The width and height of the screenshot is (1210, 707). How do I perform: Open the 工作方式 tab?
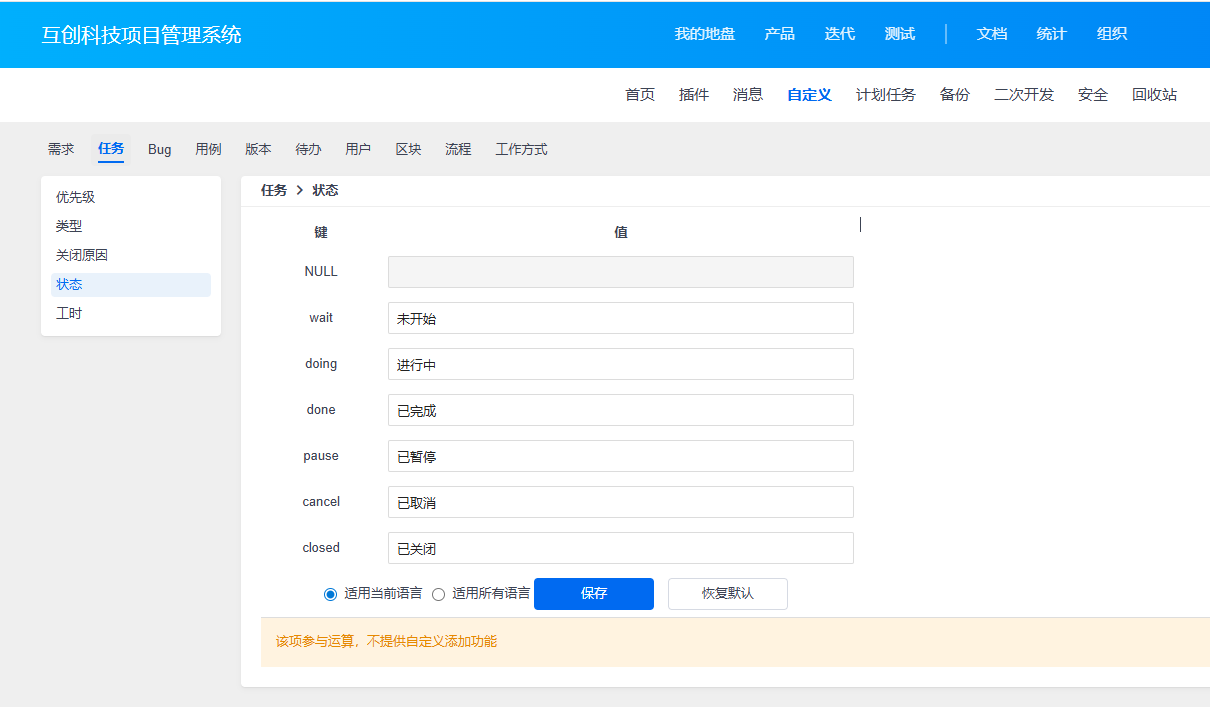point(521,150)
